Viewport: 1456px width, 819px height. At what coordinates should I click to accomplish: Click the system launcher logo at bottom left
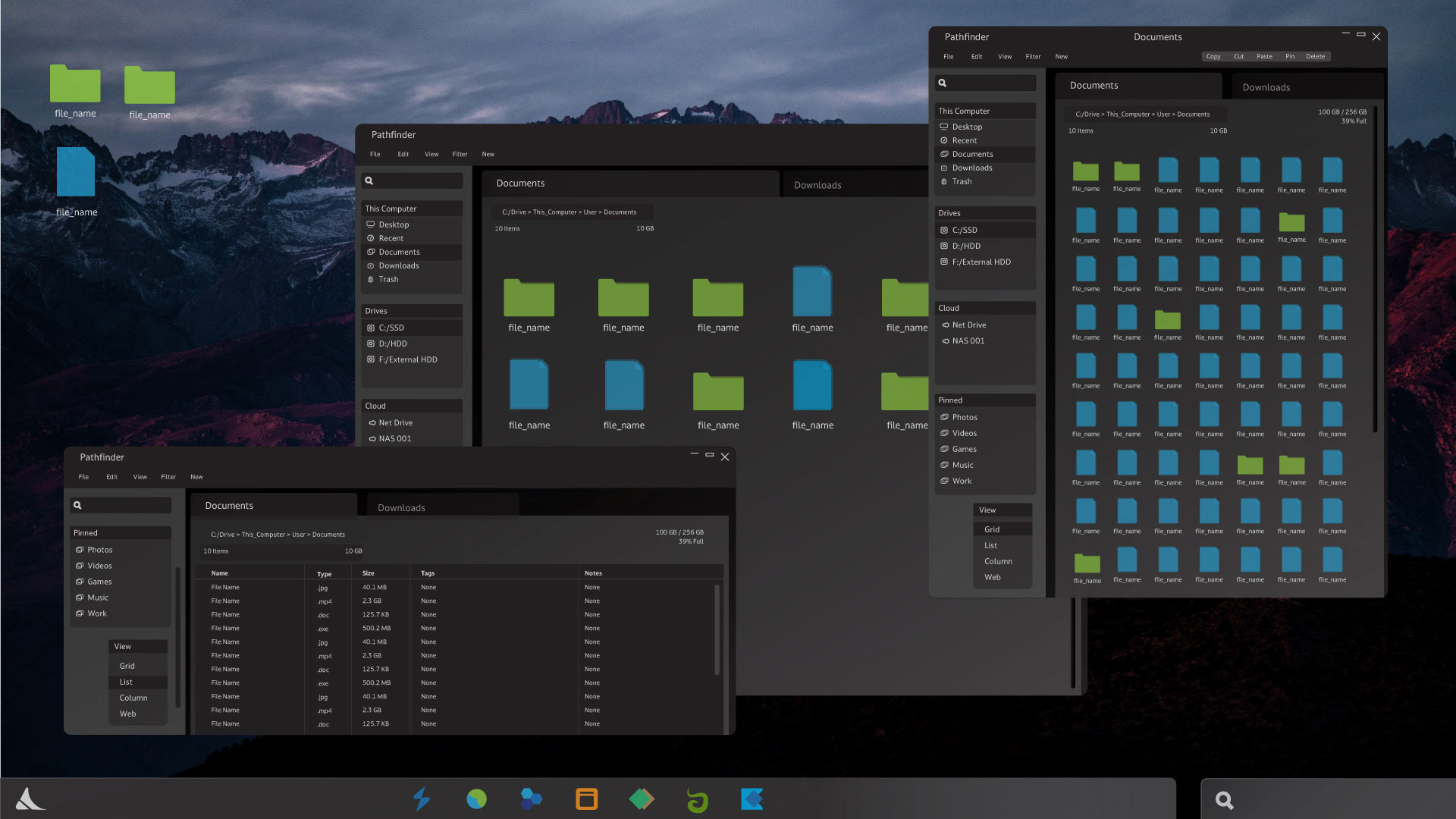coord(30,799)
